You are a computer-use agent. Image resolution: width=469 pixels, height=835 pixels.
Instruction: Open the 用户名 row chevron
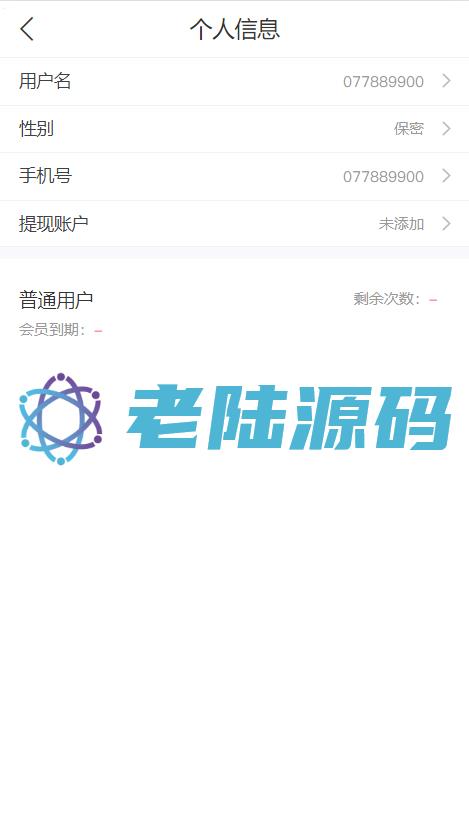pyautogui.click(x=446, y=81)
